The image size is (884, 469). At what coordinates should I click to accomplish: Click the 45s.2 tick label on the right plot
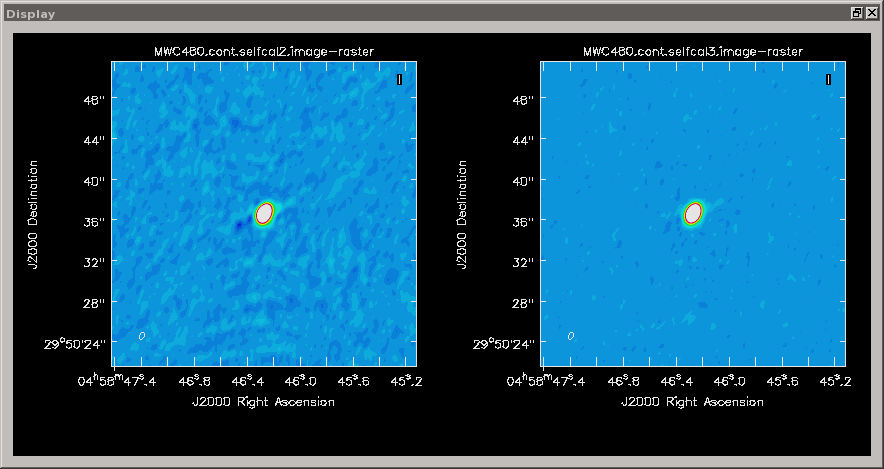click(833, 380)
